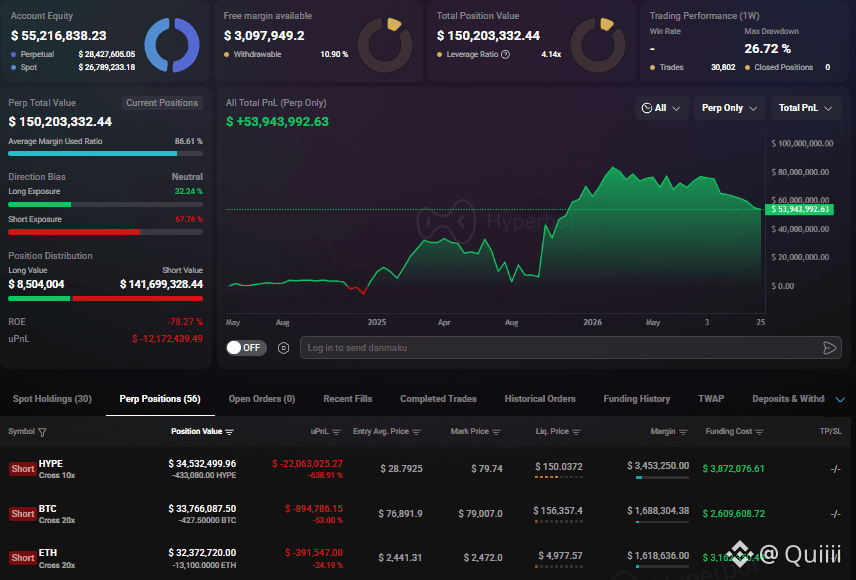
Task: Click the danmaku send arrow icon
Action: click(x=829, y=348)
